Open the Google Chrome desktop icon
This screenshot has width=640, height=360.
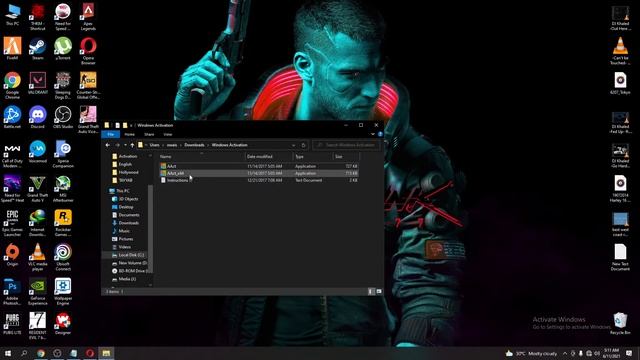tap(12, 85)
